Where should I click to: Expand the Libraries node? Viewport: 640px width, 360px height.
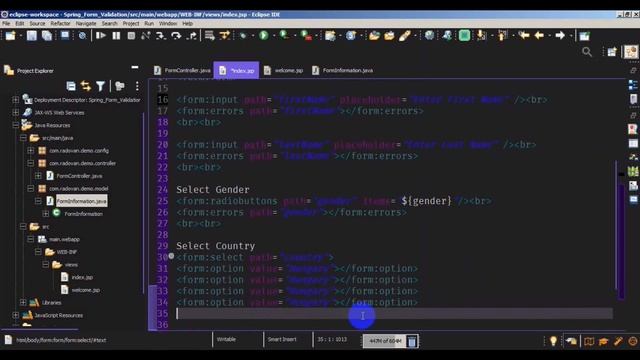pyautogui.click(x=23, y=302)
